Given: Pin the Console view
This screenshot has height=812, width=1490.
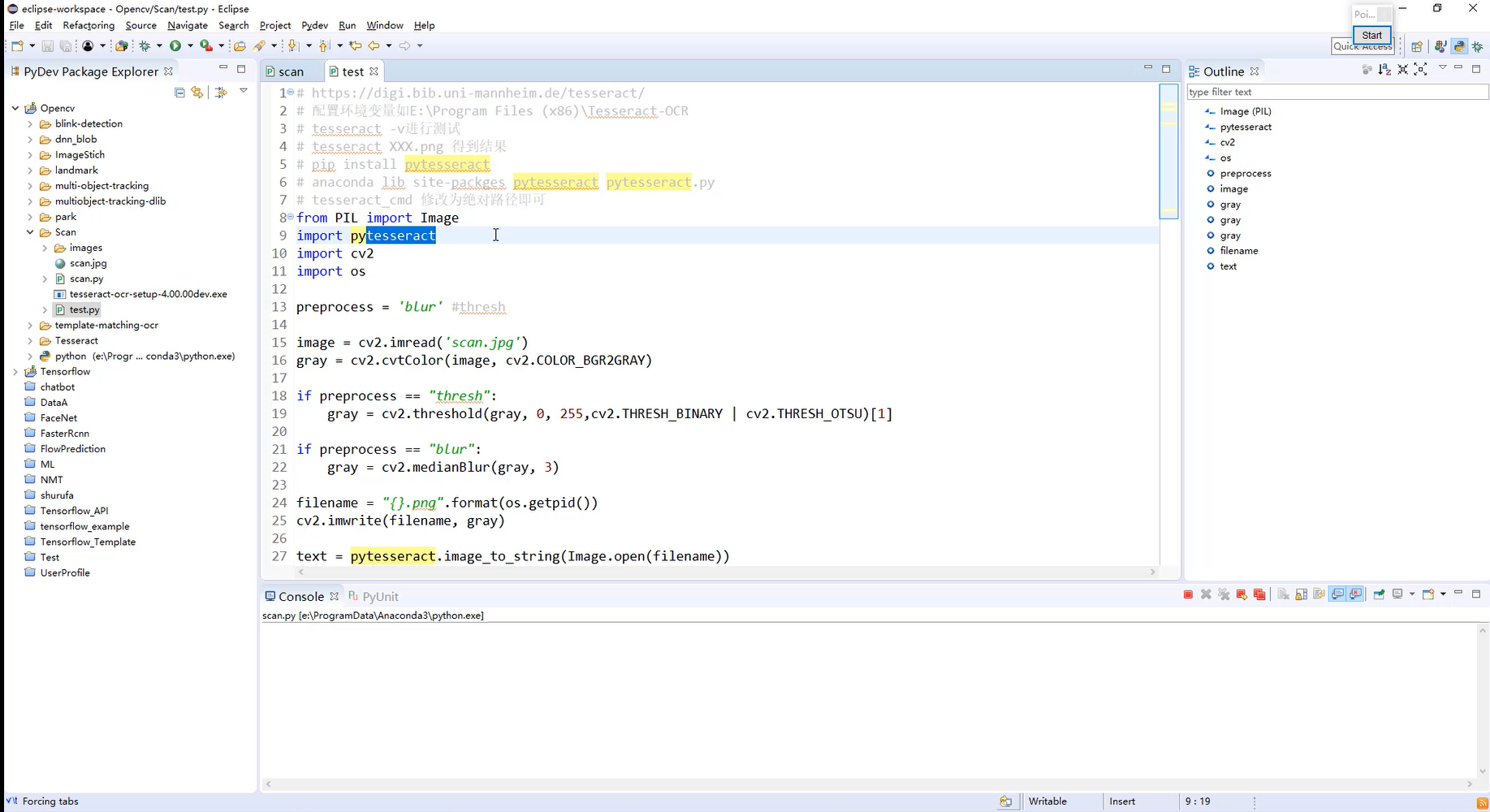Looking at the screenshot, I should pyautogui.click(x=1379, y=594).
